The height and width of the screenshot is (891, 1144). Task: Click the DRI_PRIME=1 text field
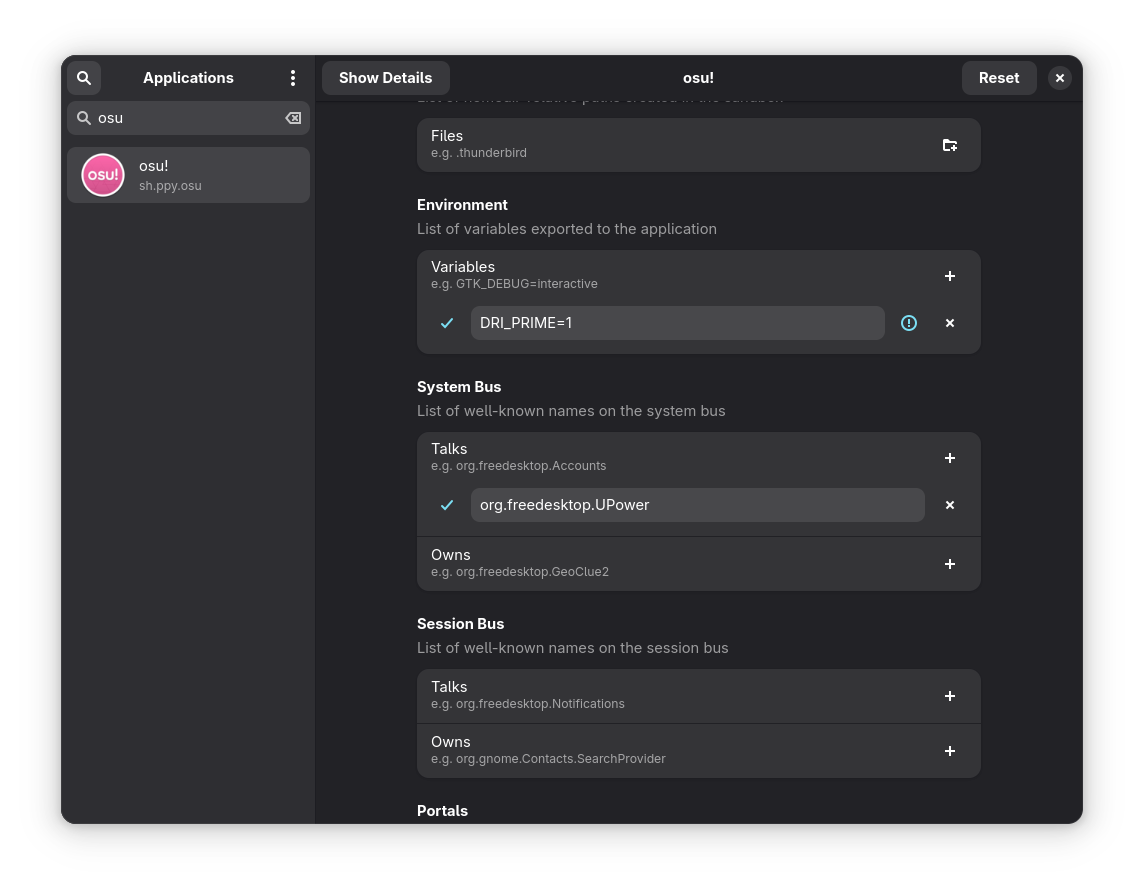pyautogui.click(x=677, y=323)
